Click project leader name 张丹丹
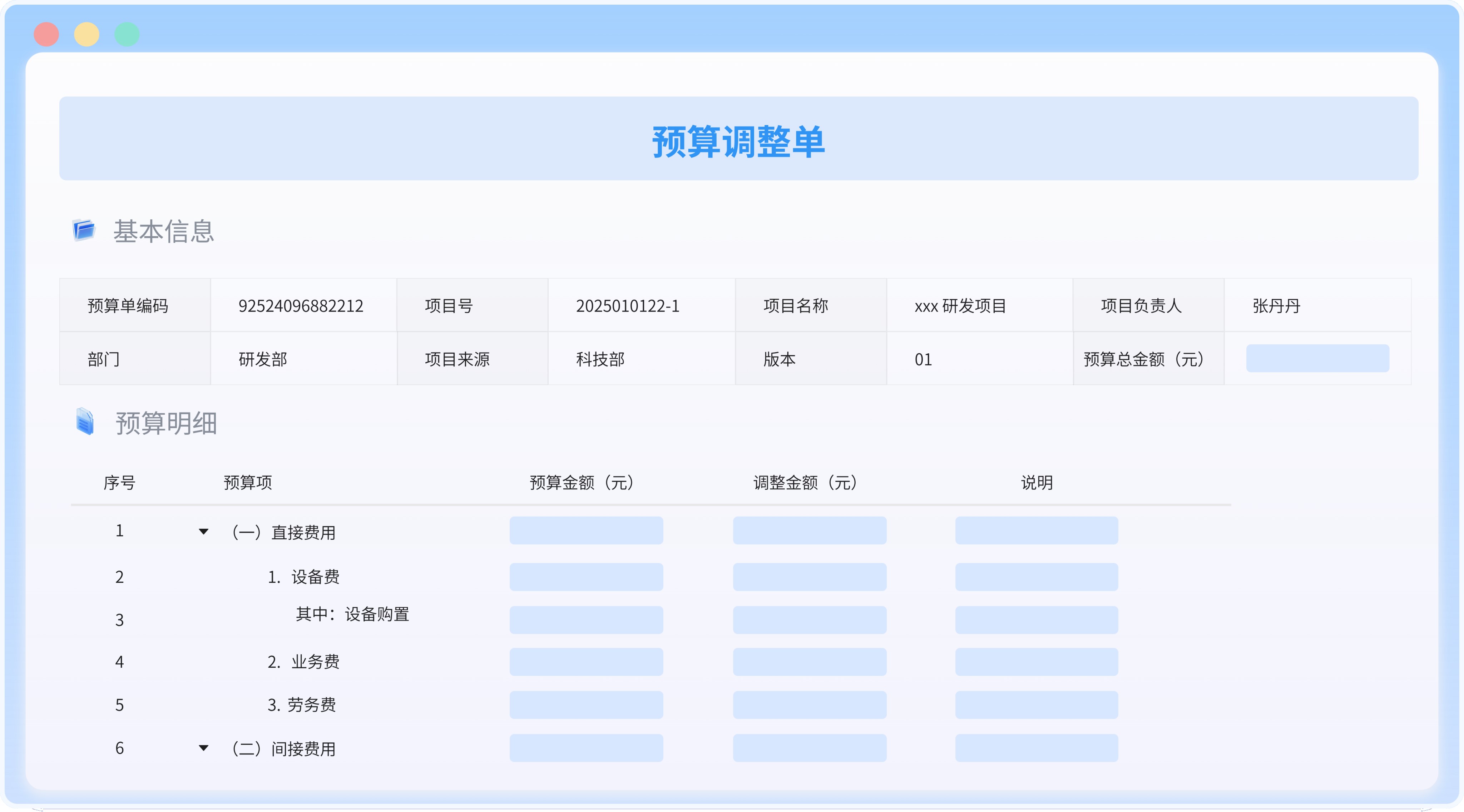The image size is (1464, 812). (x=1276, y=306)
